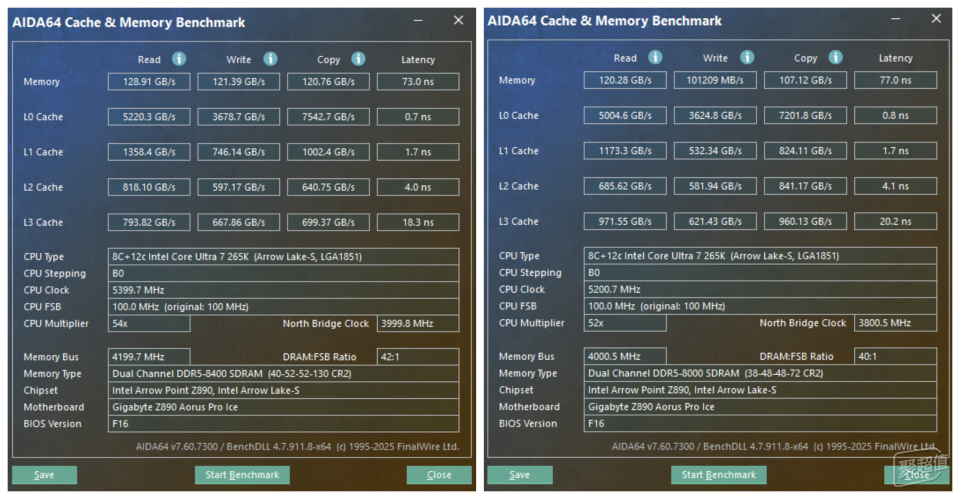Select North Bridge Clock 3999.8 MHz
Screen dimensions: 960x499
coord(418,323)
